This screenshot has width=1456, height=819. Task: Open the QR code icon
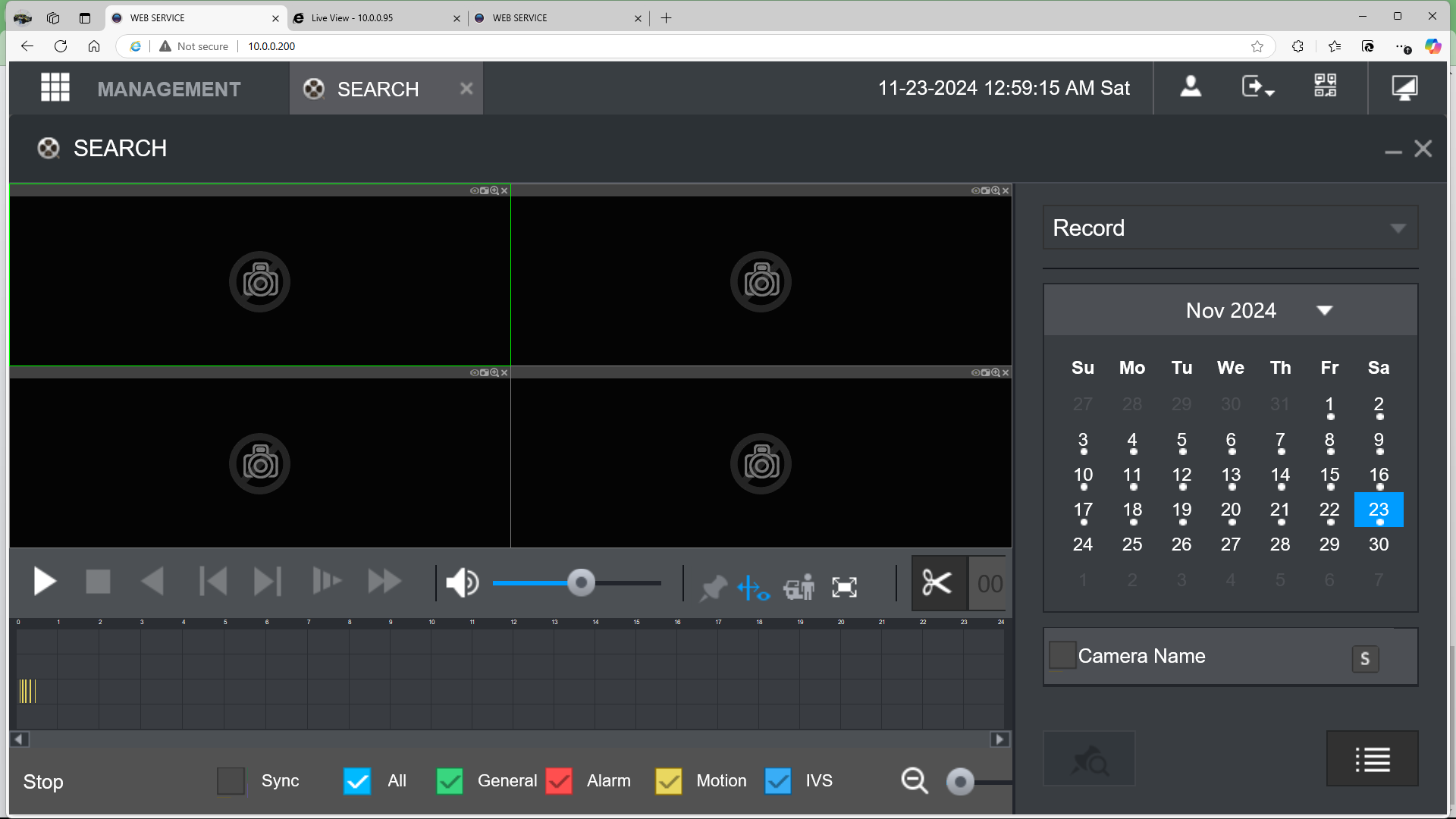1326,86
